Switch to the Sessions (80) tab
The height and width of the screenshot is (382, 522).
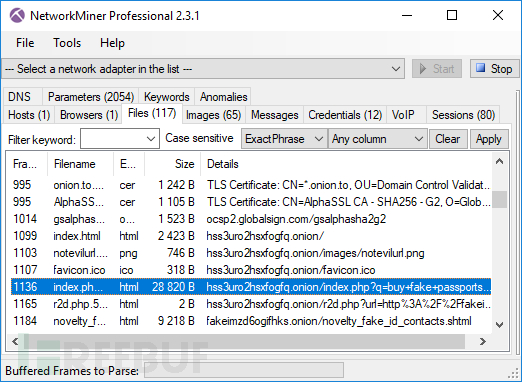pos(463,115)
